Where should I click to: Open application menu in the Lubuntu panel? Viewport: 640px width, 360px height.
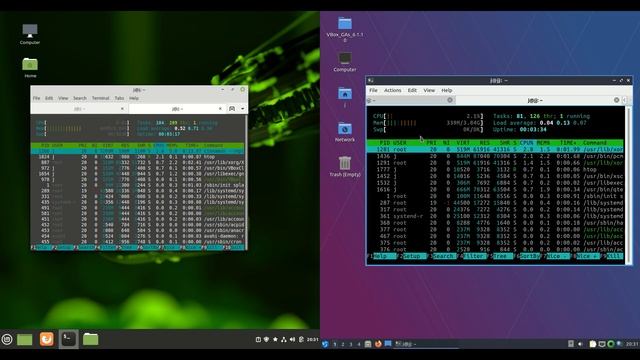325,344
